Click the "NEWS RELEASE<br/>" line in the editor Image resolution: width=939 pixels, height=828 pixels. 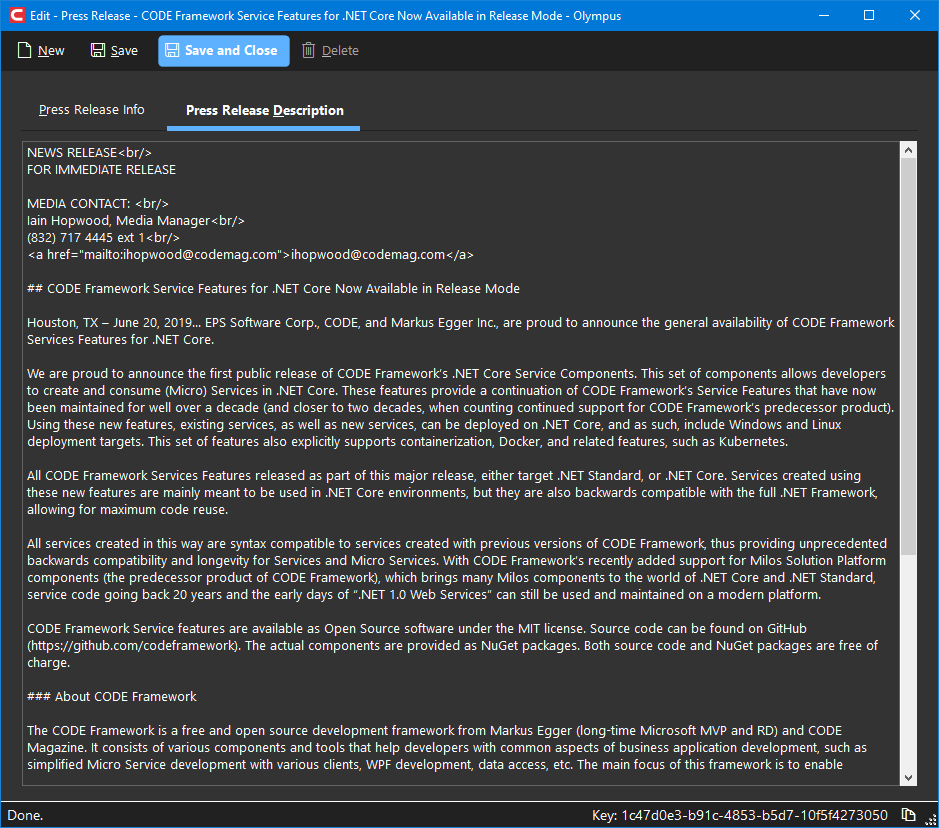pos(89,153)
